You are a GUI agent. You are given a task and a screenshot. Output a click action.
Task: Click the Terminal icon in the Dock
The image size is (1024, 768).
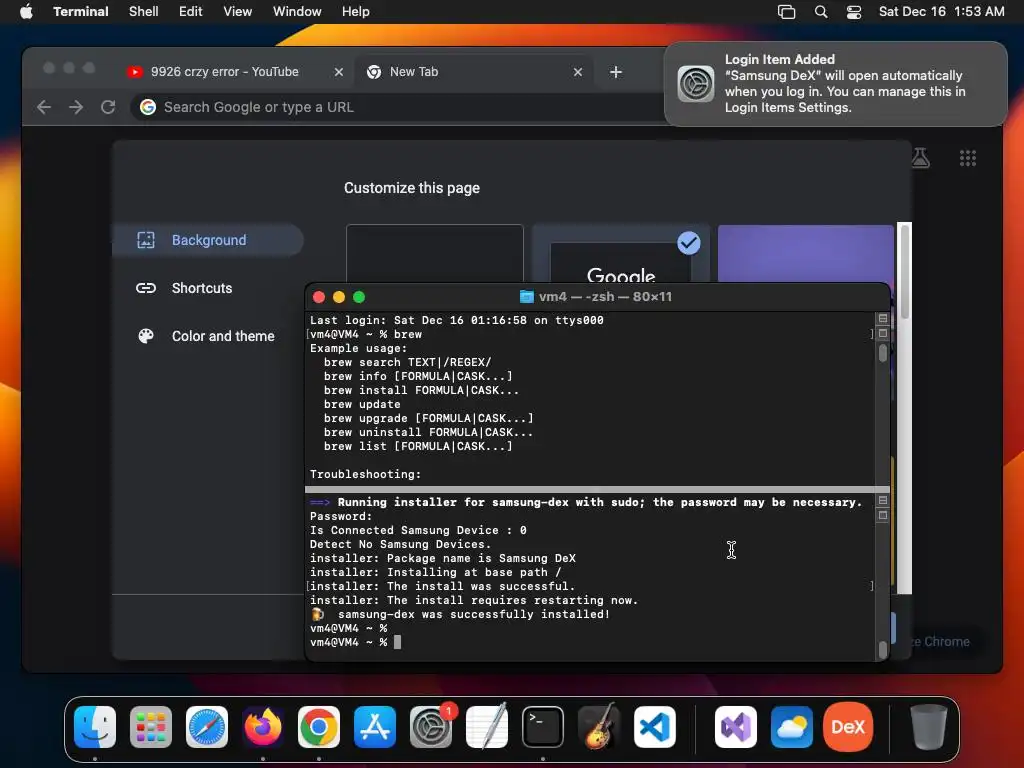(x=543, y=727)
